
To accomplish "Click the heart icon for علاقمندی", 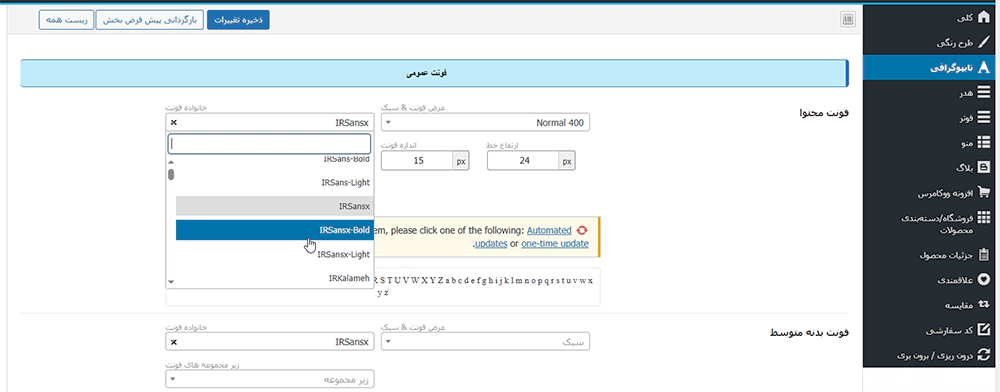I will click(x=983, y=280).
